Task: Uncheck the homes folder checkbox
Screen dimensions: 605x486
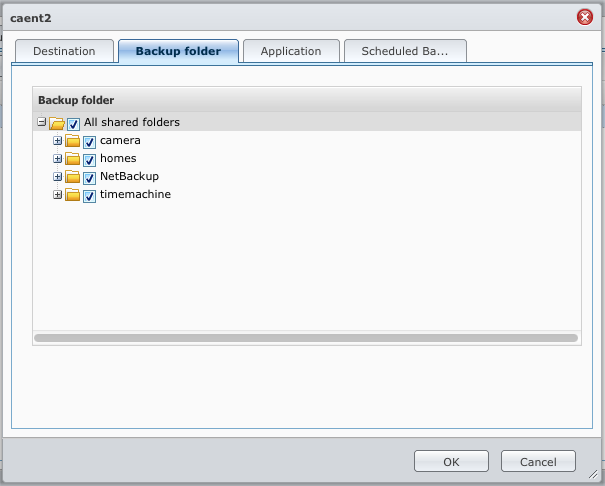Action: (x=89, y=160)
